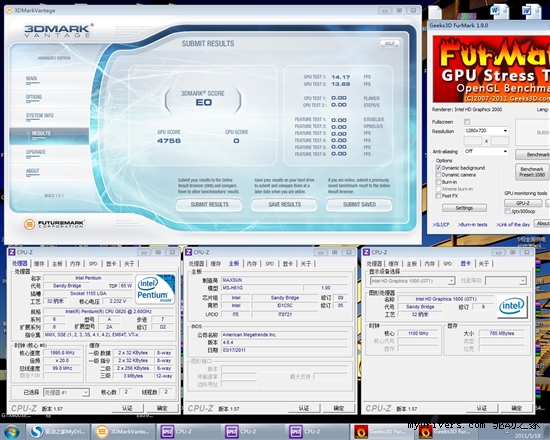Click the 认证 button in the Intel Pentium CPU-Z window
550x440 pixels.
[x=127, y=408]
